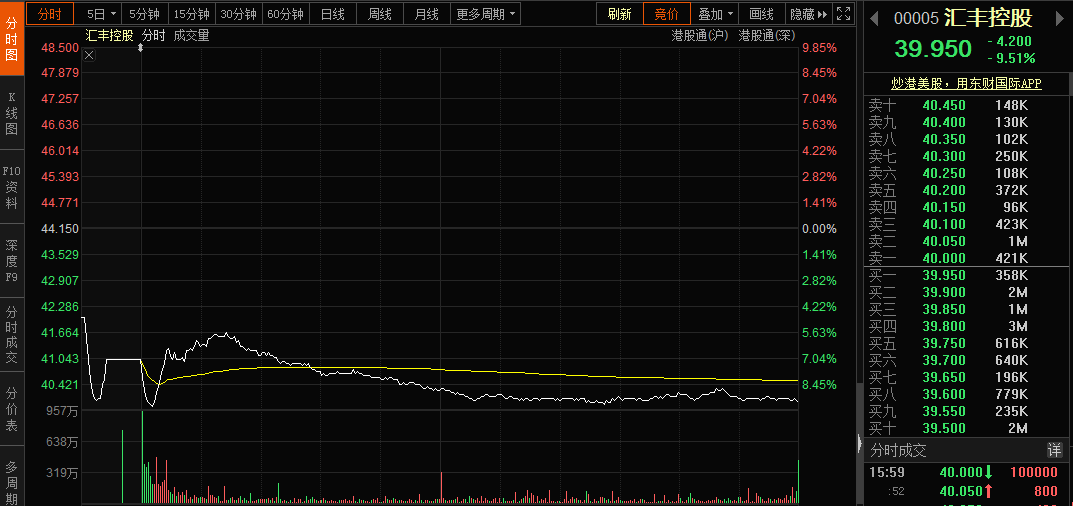This screenshot has width=1073, height=506.
Task: Show the 周线 weekly chart
Action: click(380, 14)
